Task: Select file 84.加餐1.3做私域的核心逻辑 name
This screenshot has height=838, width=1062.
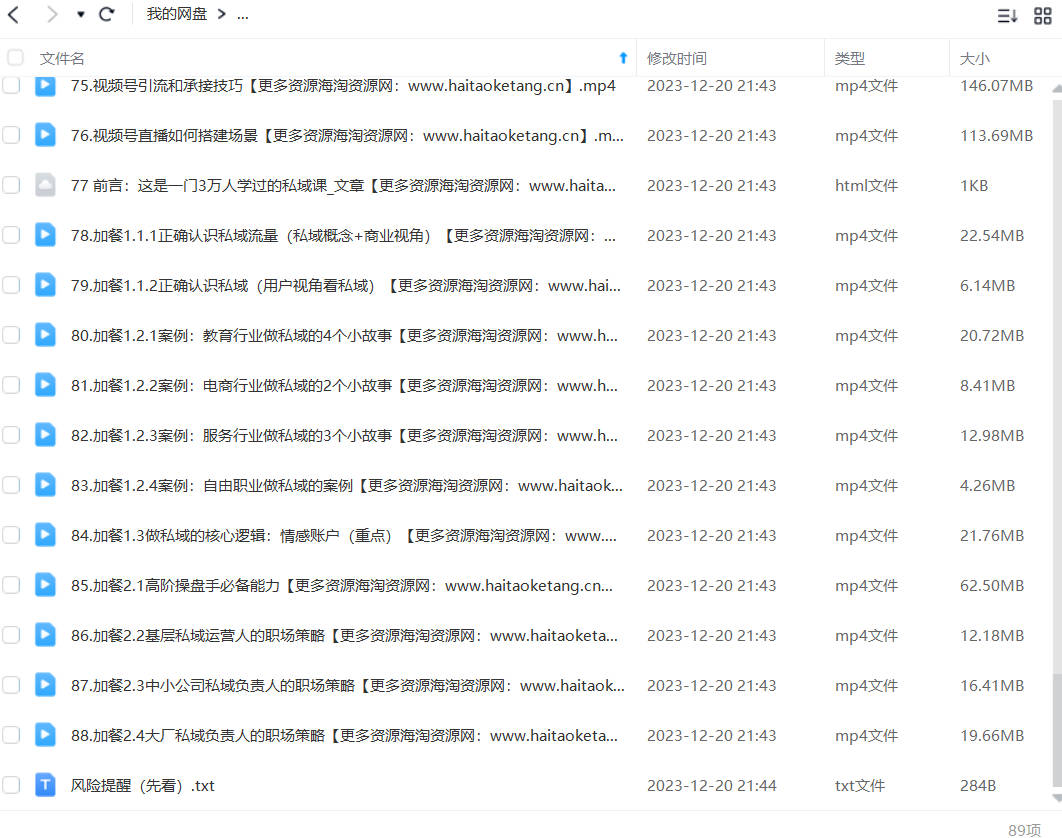Action: (344, 536)
